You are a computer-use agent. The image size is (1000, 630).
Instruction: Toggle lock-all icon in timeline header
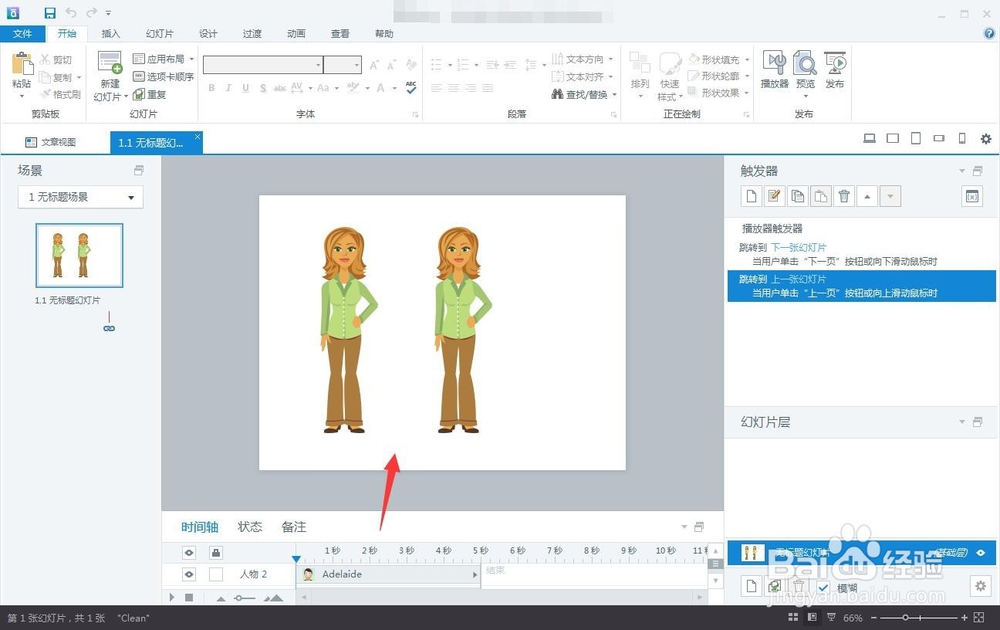click(216, 552)
